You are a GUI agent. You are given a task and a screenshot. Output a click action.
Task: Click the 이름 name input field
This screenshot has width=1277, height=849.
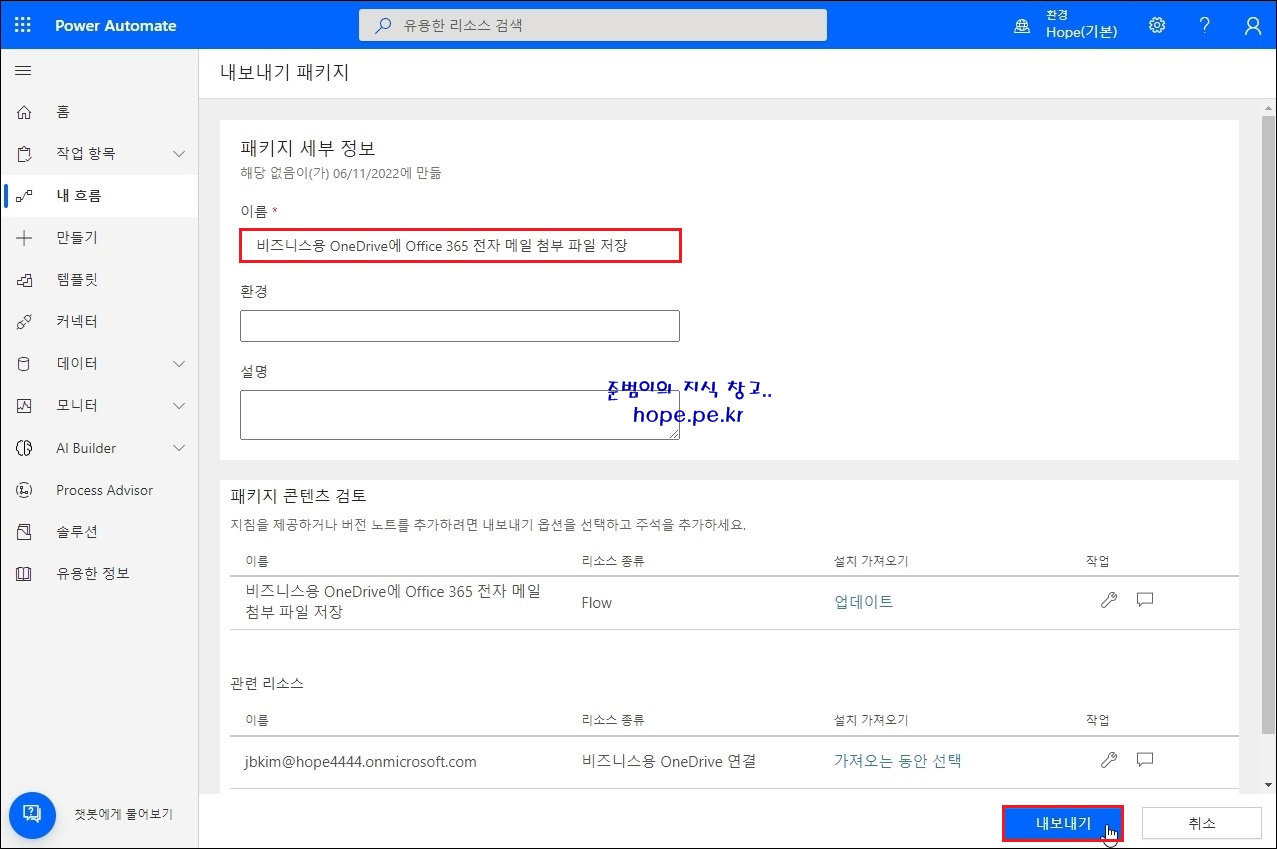pos(460,246)
